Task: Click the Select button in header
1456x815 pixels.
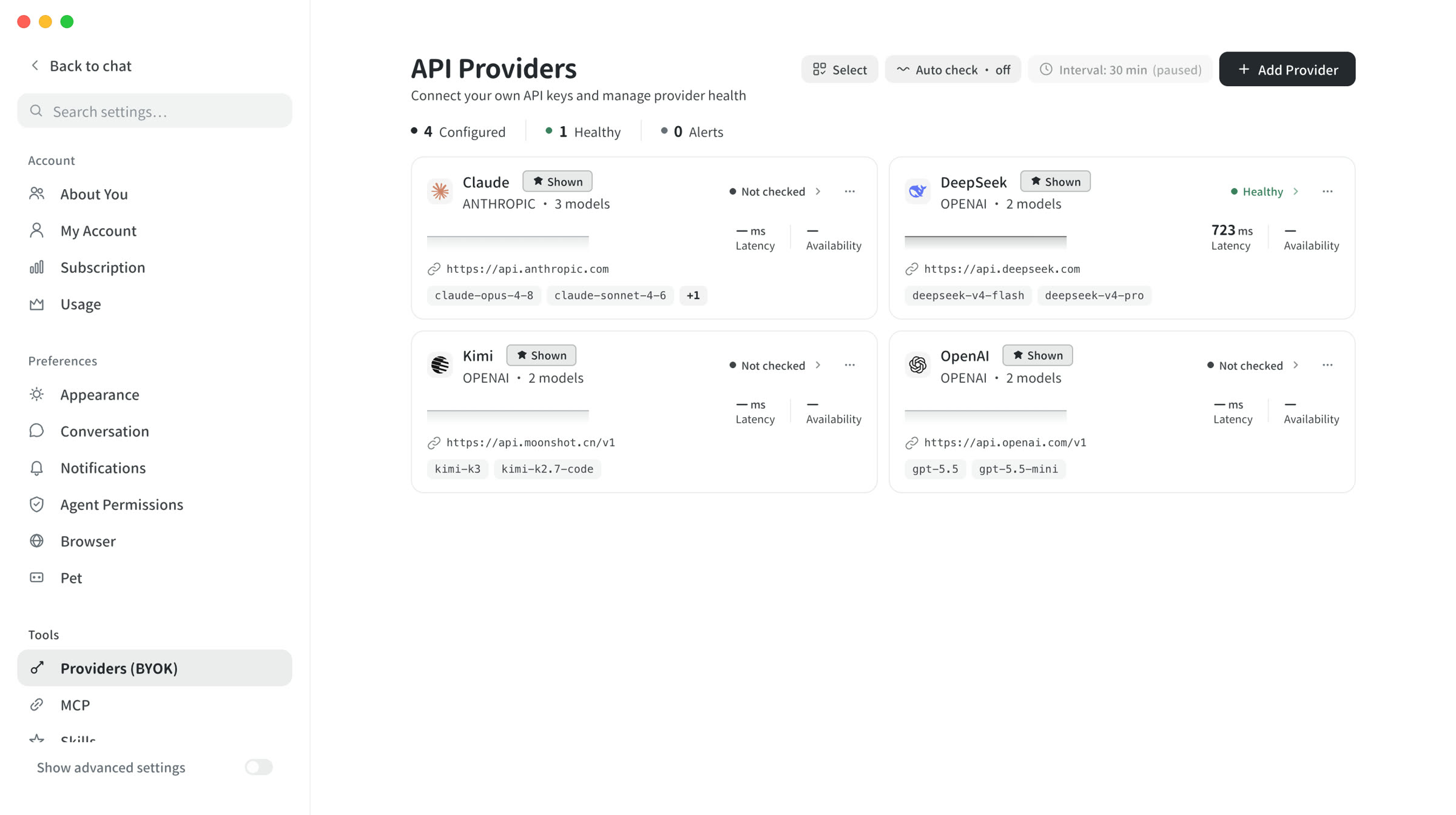Action: 840,69
